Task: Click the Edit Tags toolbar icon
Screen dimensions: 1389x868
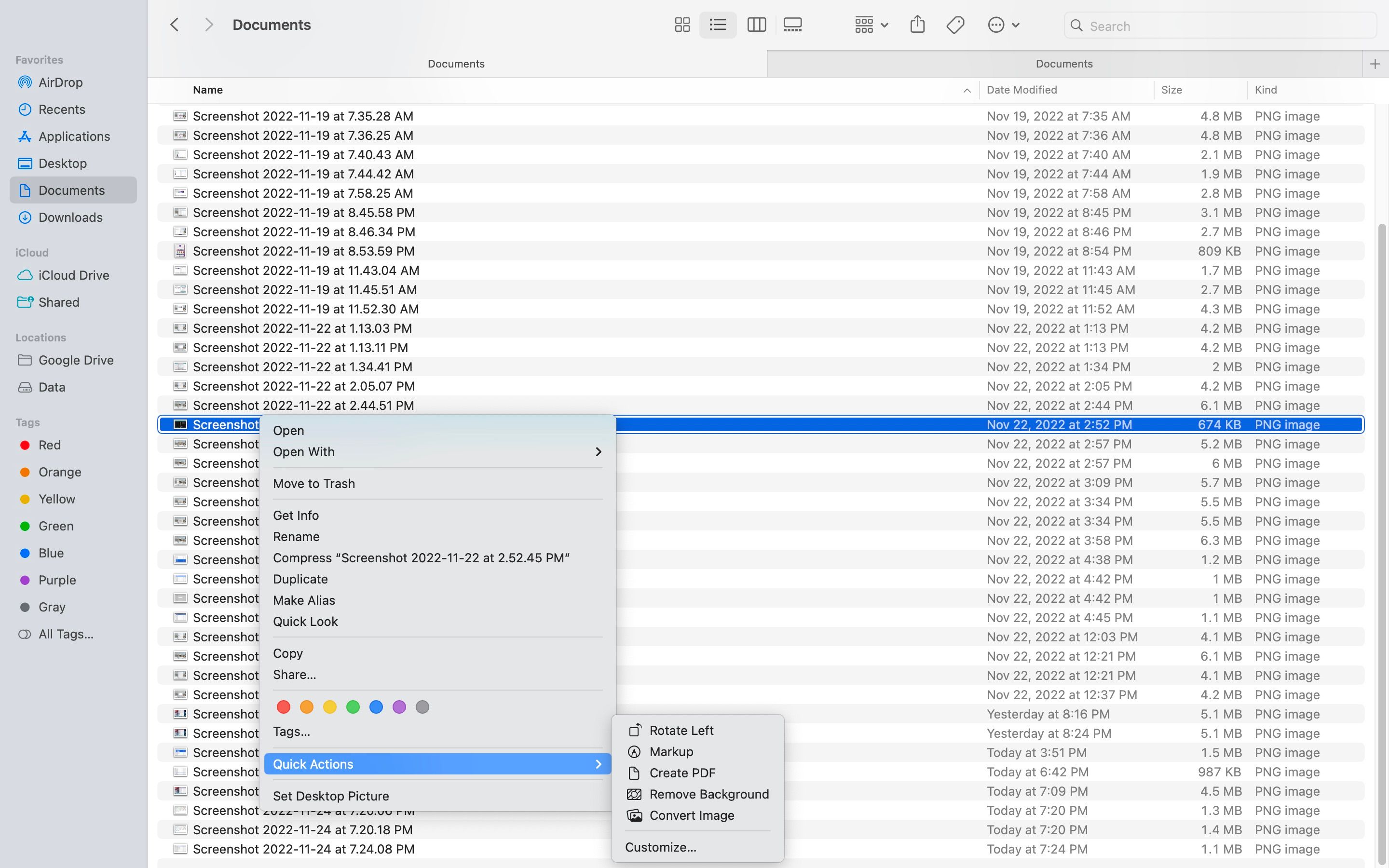Action: pos(955,25)
